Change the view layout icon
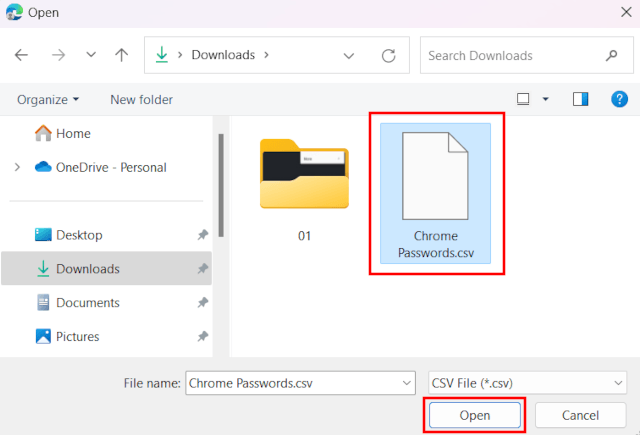Screen dimensions: 640x435 [x=523, y=99]
